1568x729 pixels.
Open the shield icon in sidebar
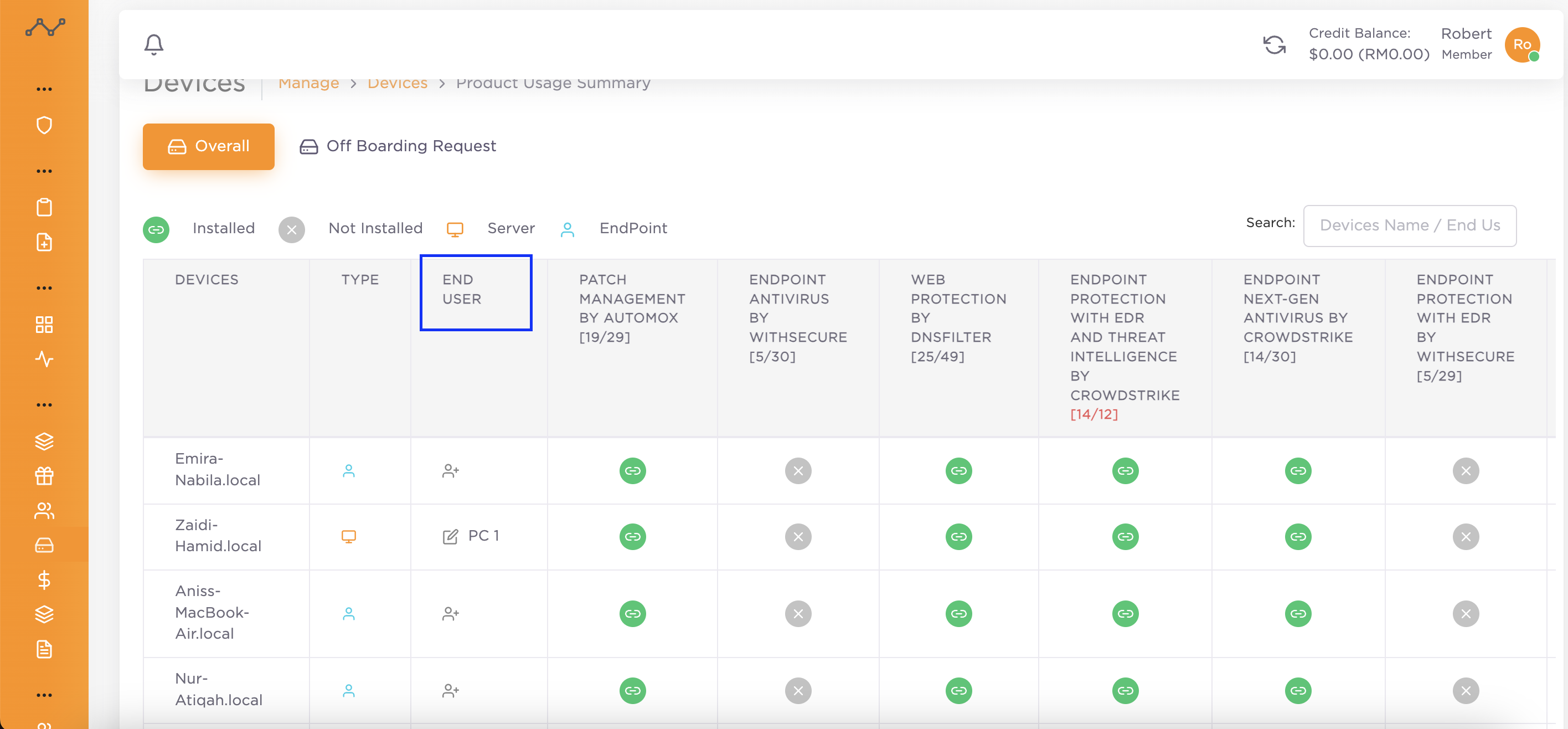pyautogui.click(x=44, y=125)
